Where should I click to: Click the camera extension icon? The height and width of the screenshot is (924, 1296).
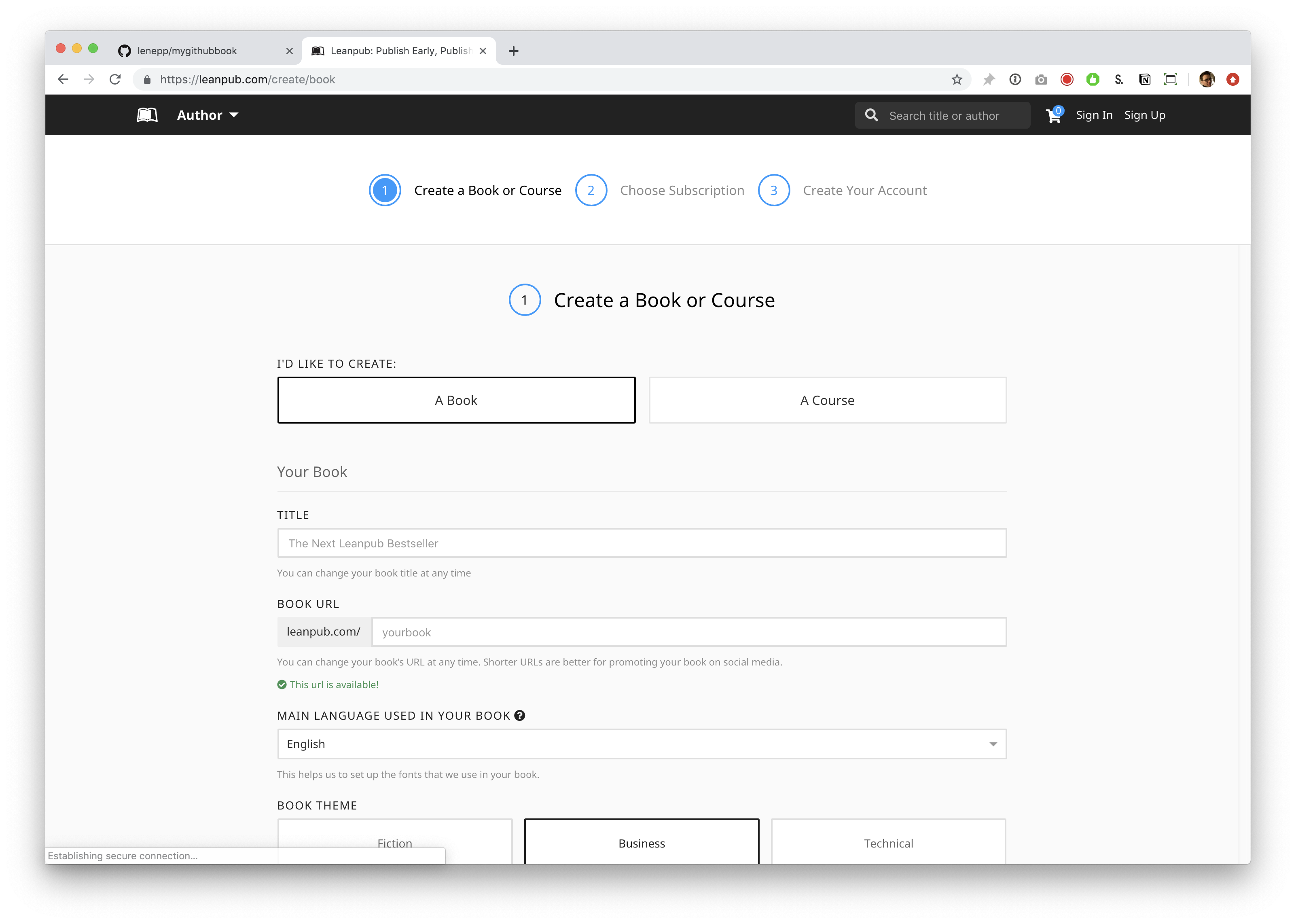tap(1041, 80)
